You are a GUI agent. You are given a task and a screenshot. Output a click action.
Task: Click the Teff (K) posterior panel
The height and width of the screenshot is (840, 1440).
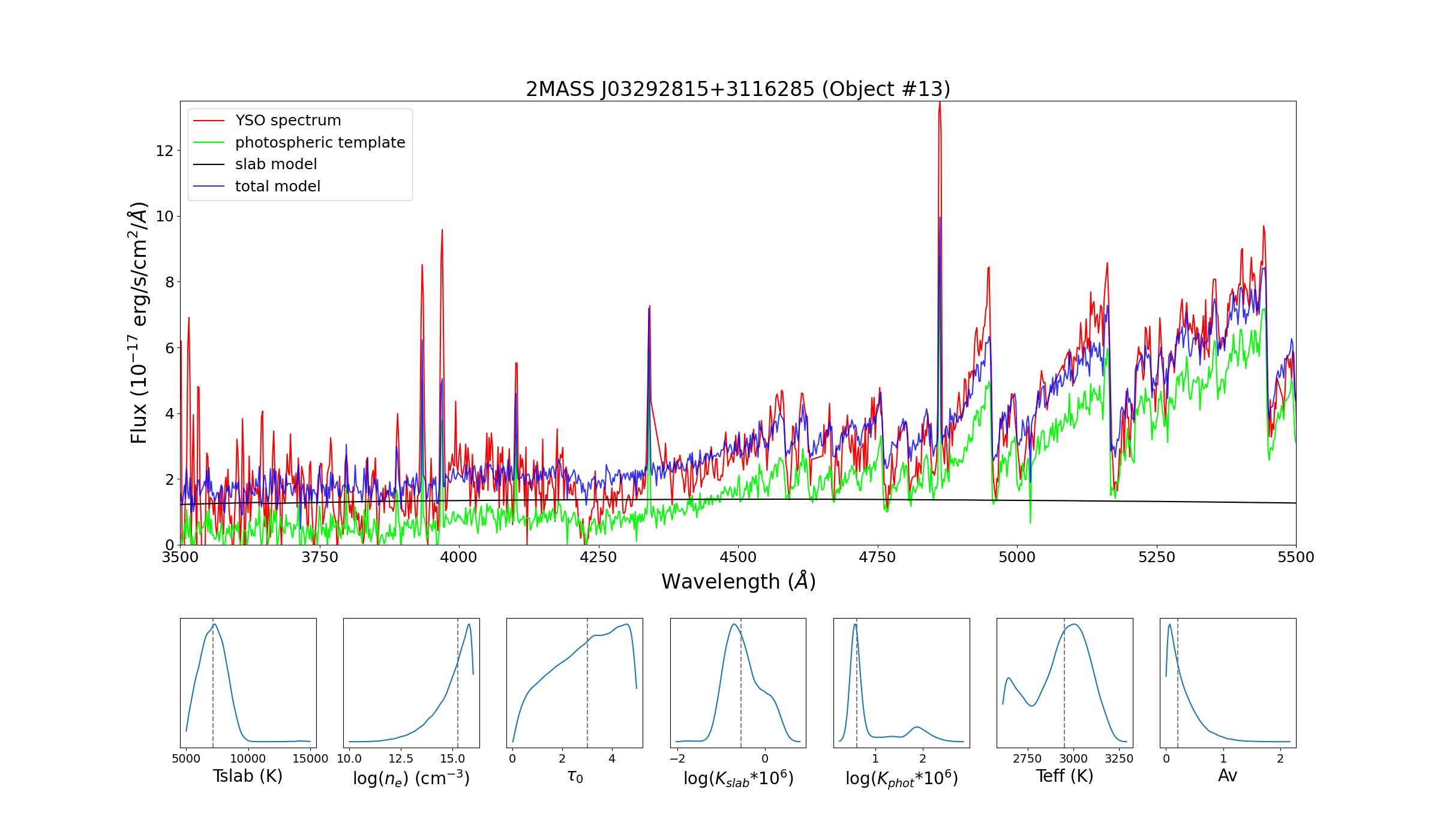tap(1064, 683)
